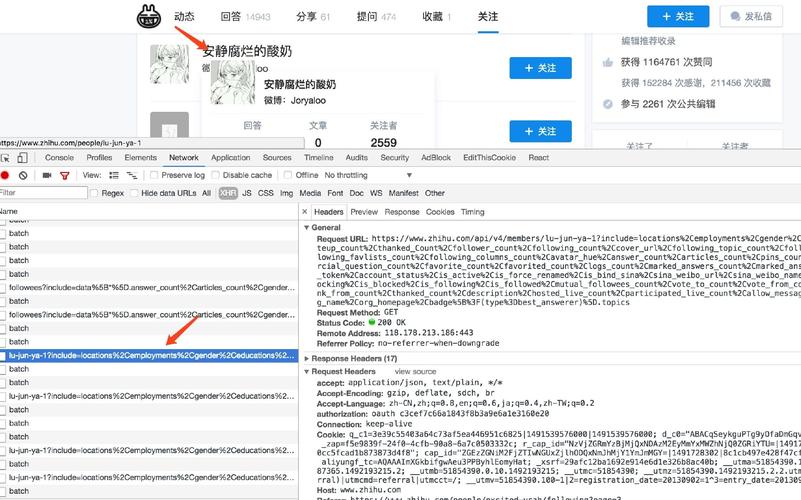Open 安静腐烂的酸奶 user name link
Screen dimensions: 801x500
pyautogui.click(x=247, y=51)
